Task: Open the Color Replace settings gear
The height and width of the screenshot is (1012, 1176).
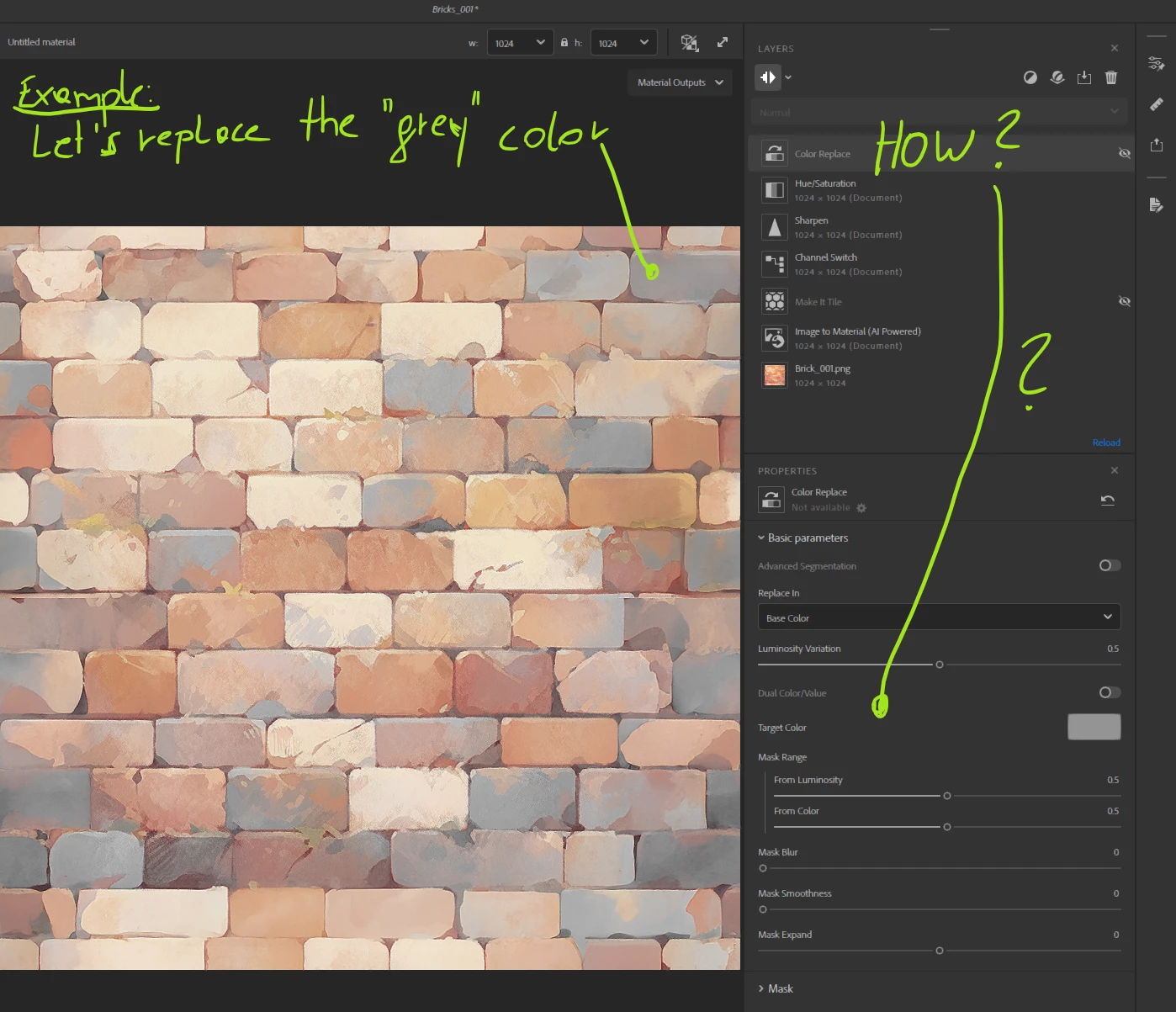Action: [861, 508]
